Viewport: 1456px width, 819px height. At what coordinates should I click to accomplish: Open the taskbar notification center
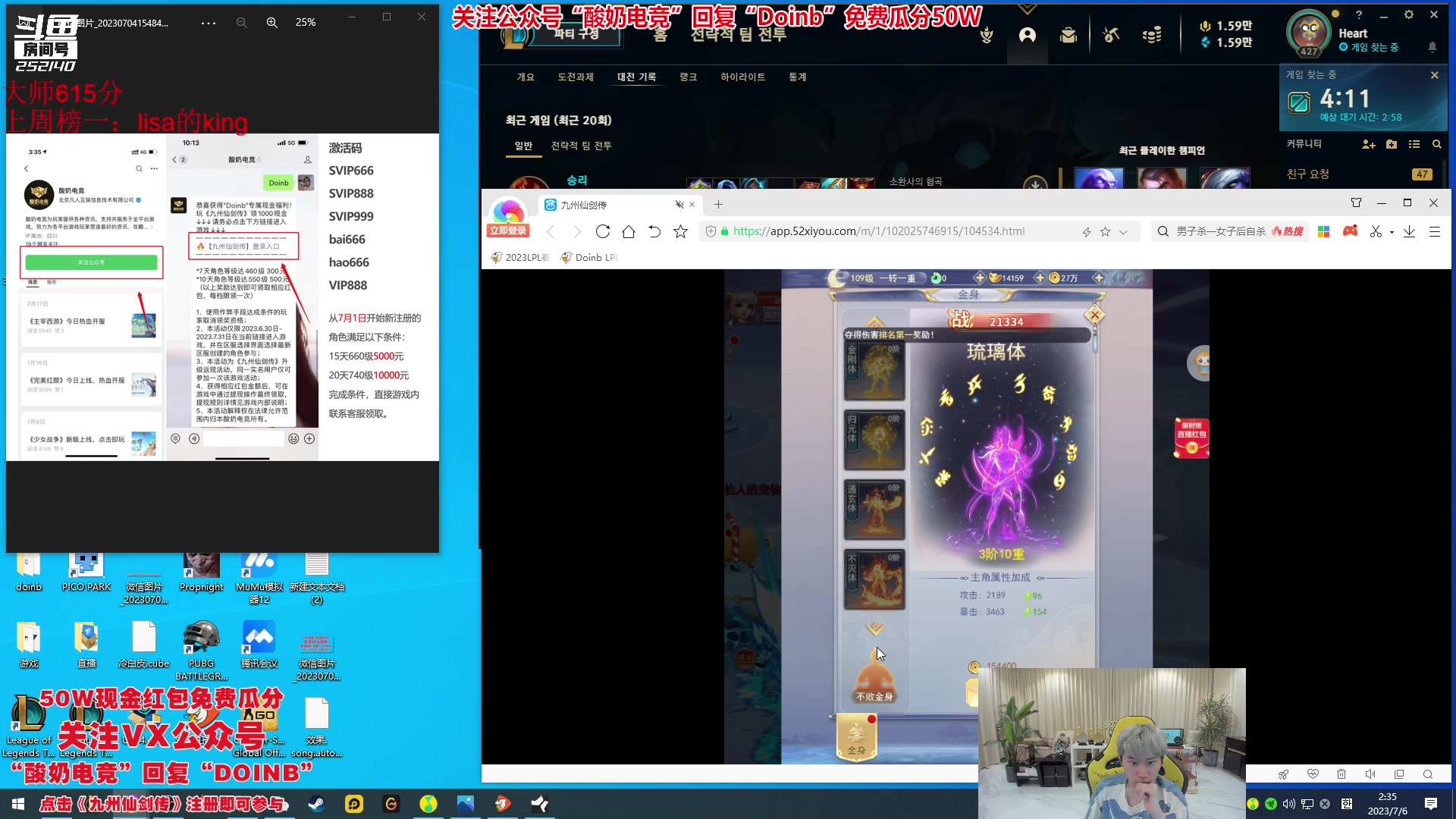point(1431,804)
